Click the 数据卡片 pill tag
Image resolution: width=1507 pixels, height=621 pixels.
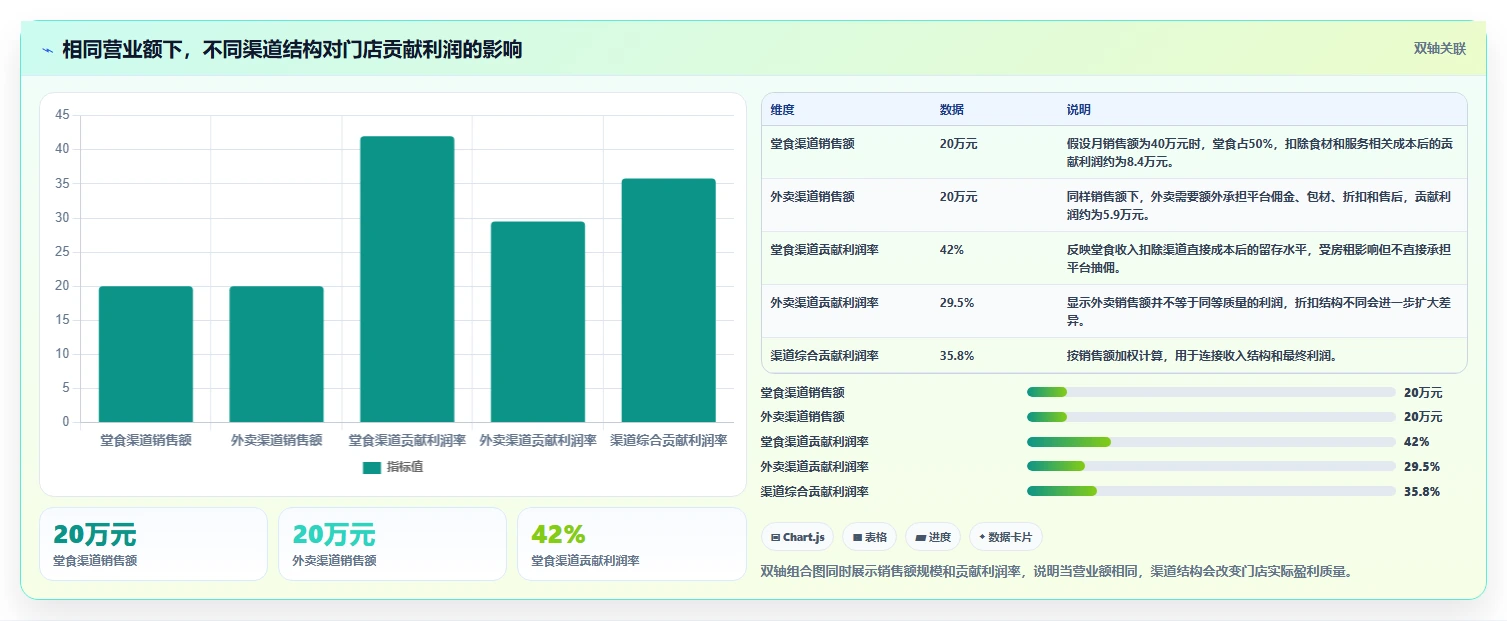tap(1006, 537)
